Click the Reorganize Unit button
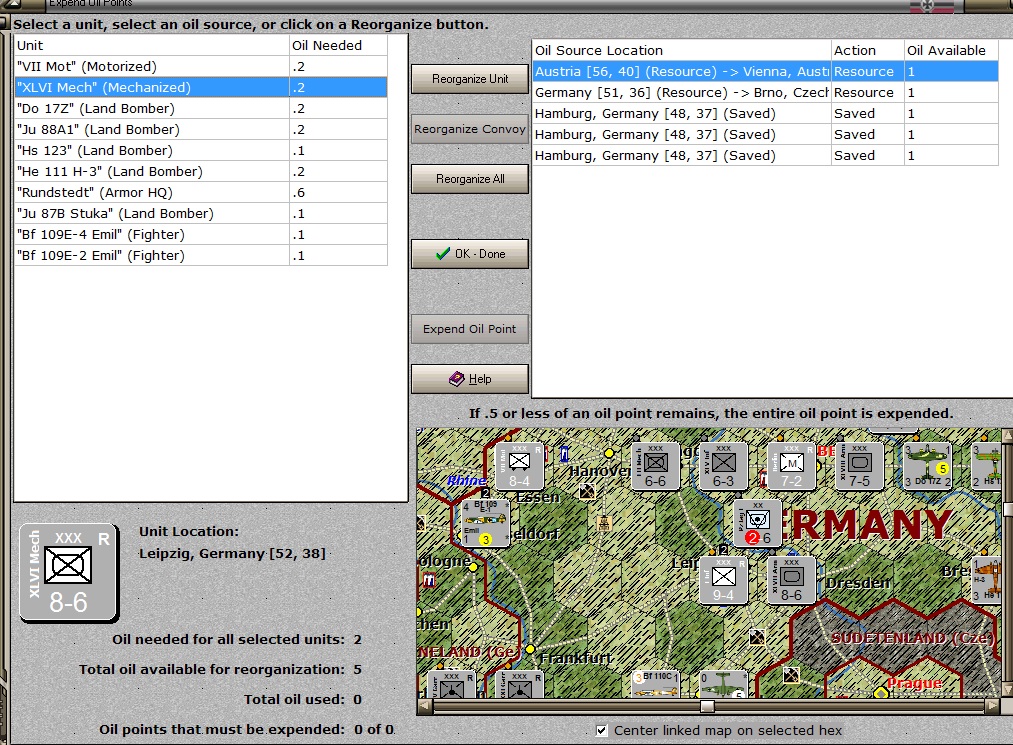Viewport: 1013px width, 745px height. pos(470,79)
